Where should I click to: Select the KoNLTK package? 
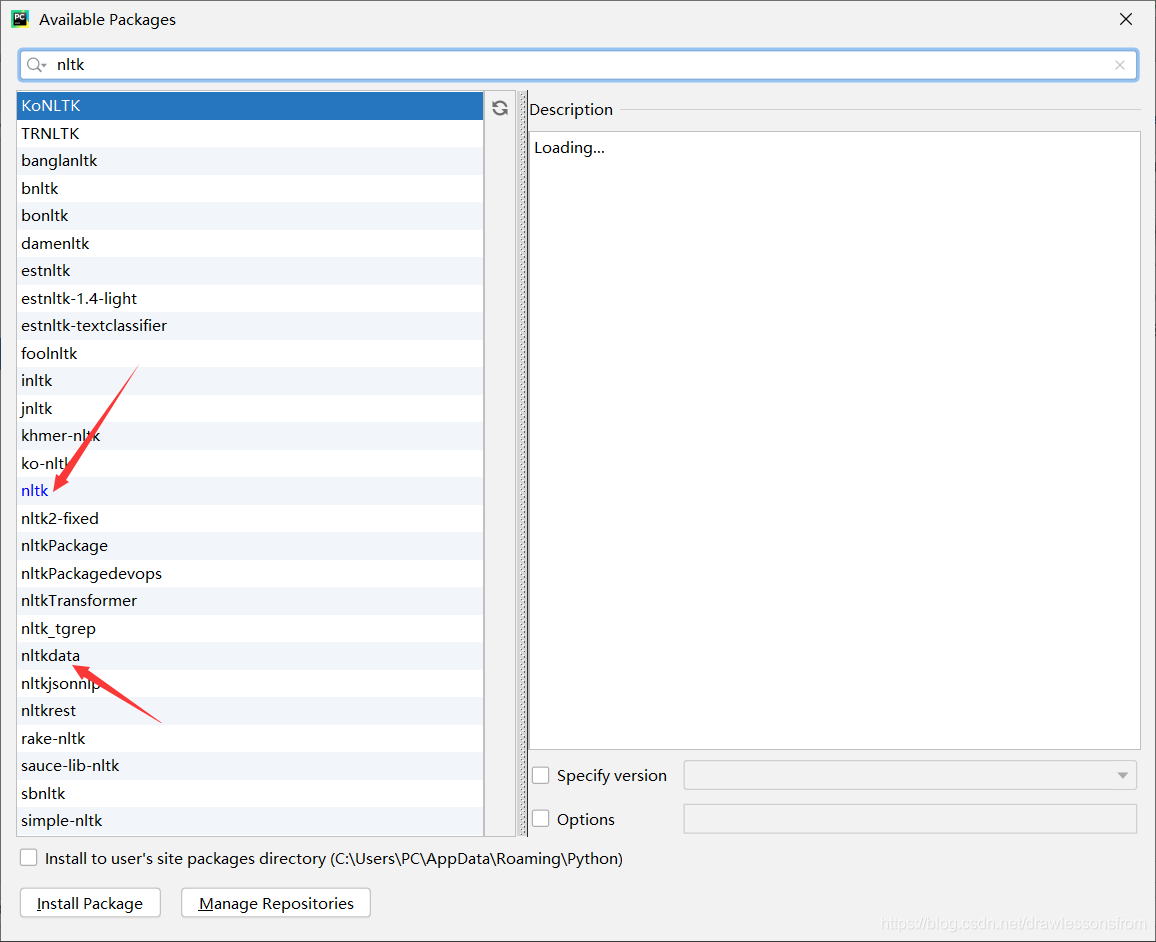[x=250, y=105]
